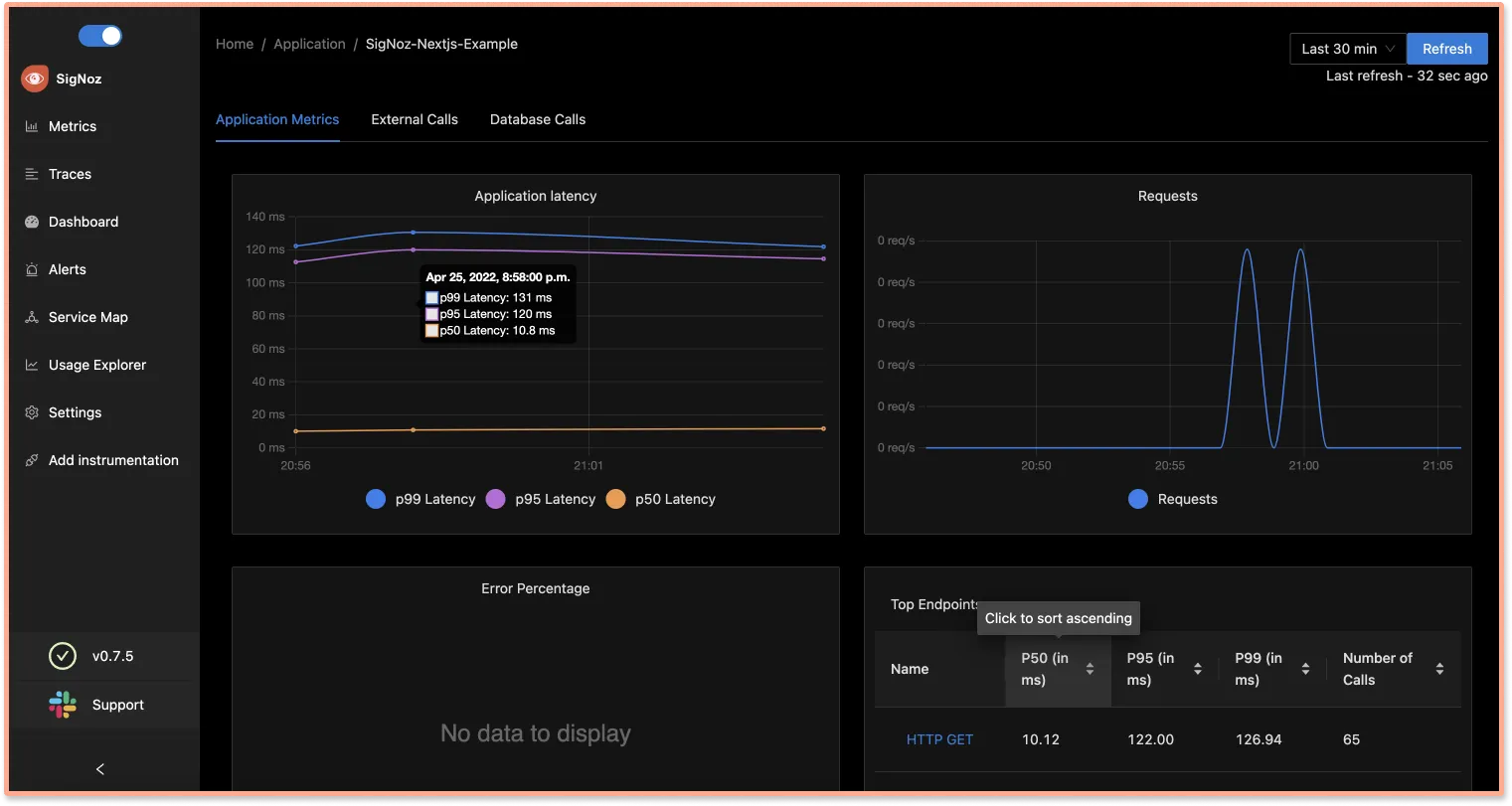Viewport: 1512px width, 806px height.
Task: Toggle the theme switch above the SigNoz logo
Action: [x=99, y=36]
